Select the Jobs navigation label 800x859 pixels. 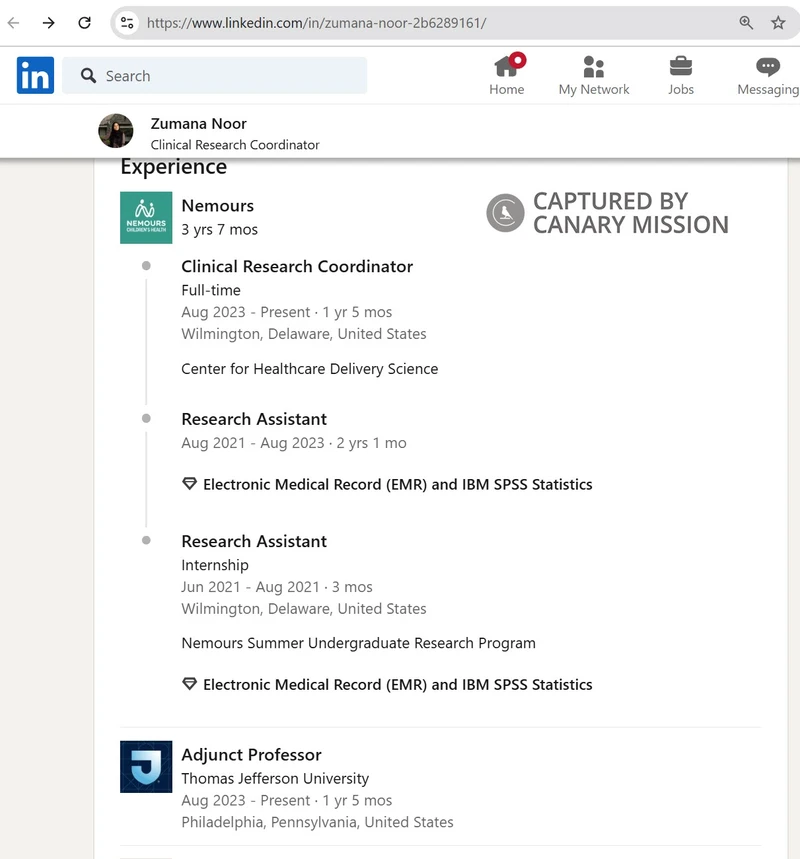681,89
